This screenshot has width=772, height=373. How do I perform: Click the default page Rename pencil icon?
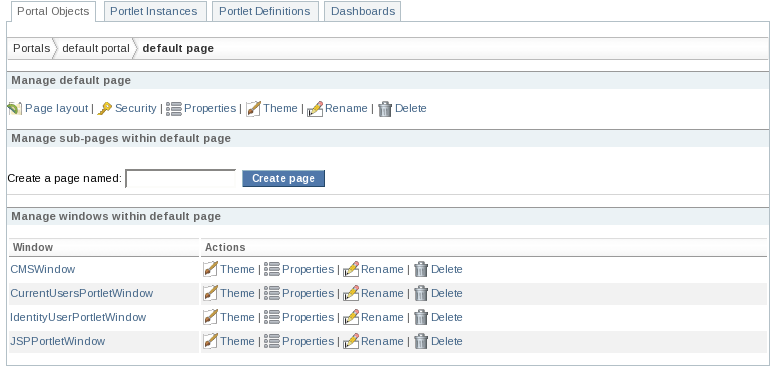315,108
